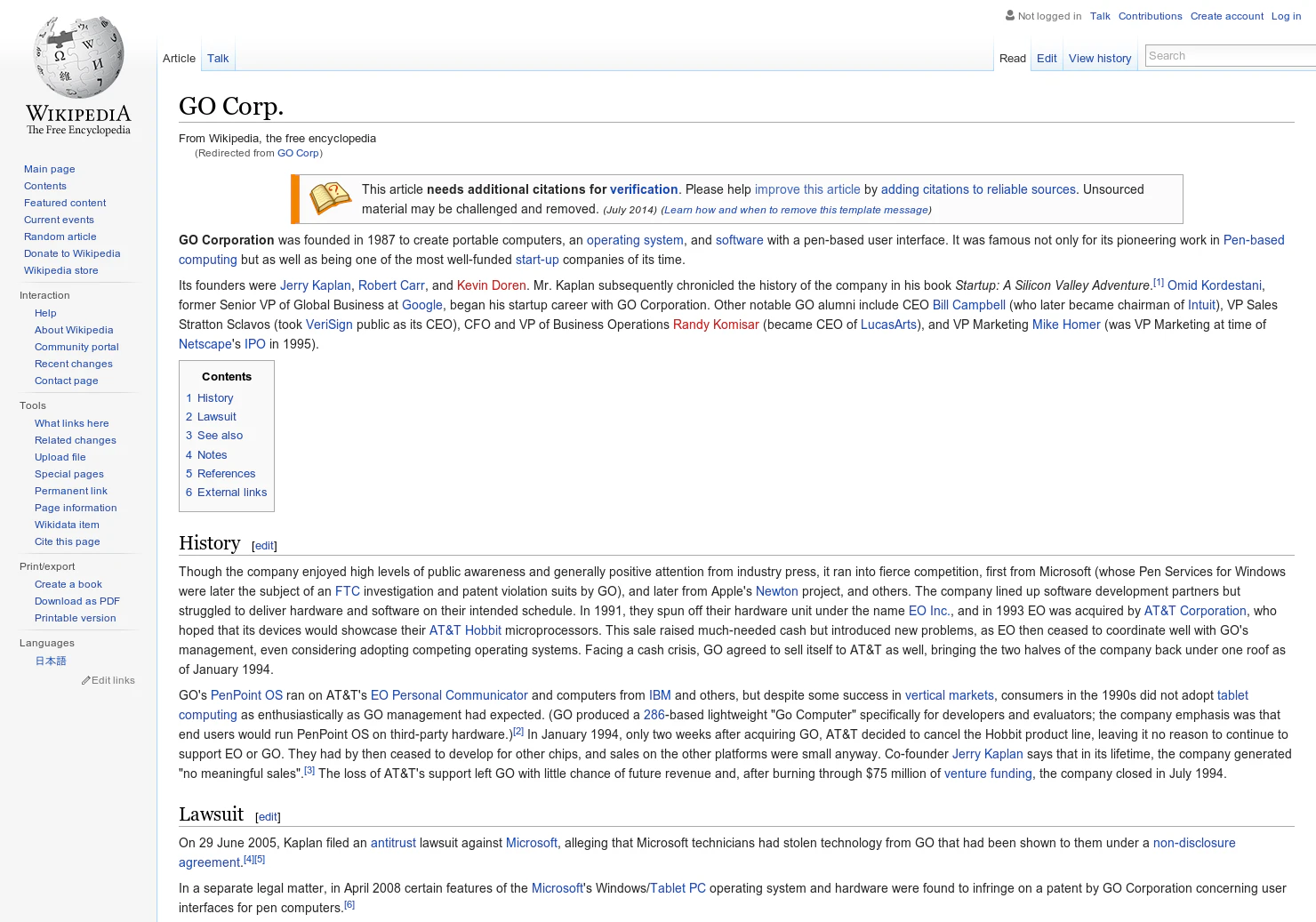The width and height of the screenshot is (1316, 922).
Task: Click footnote reference [1]
Action: [x=1158, y=282]
